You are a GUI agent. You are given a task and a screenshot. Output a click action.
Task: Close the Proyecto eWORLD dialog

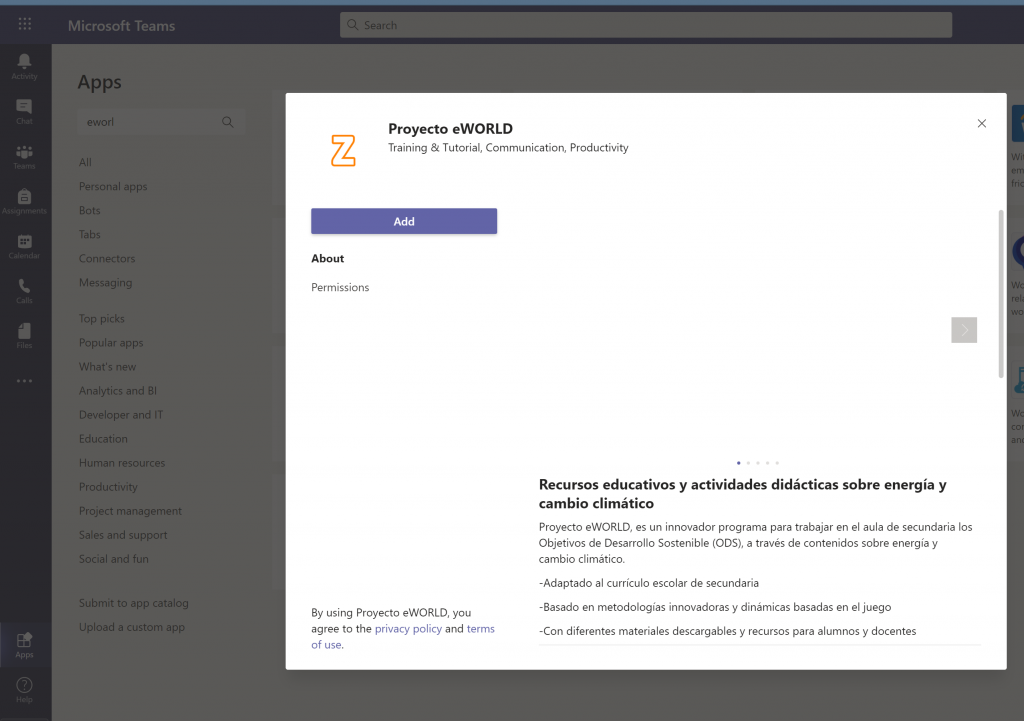pos(981,123)
